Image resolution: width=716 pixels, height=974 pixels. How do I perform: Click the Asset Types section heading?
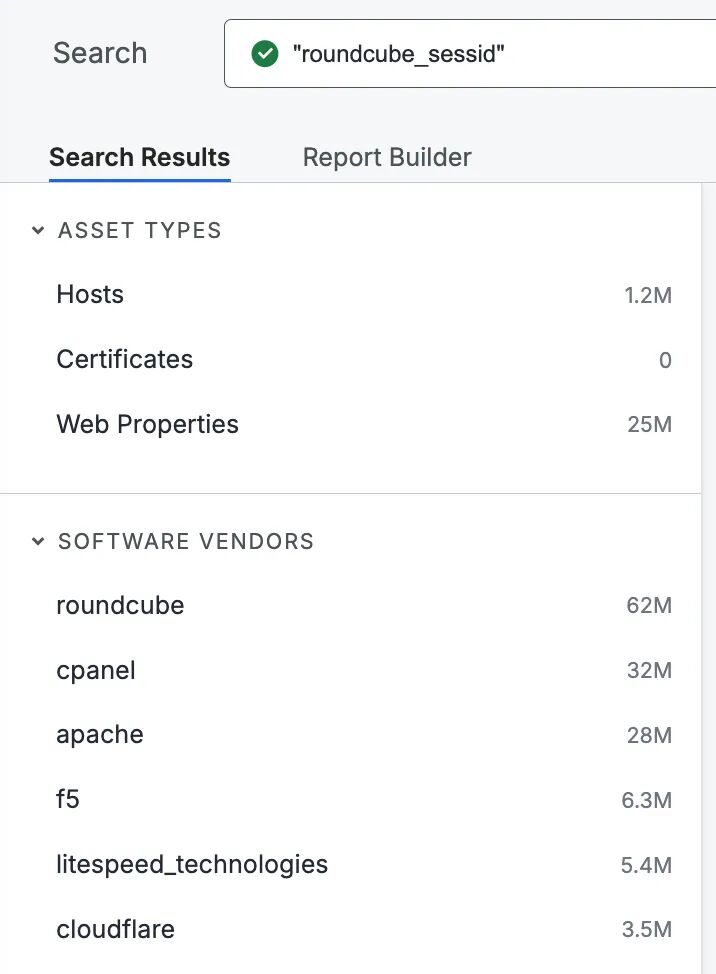click(140, 231)
